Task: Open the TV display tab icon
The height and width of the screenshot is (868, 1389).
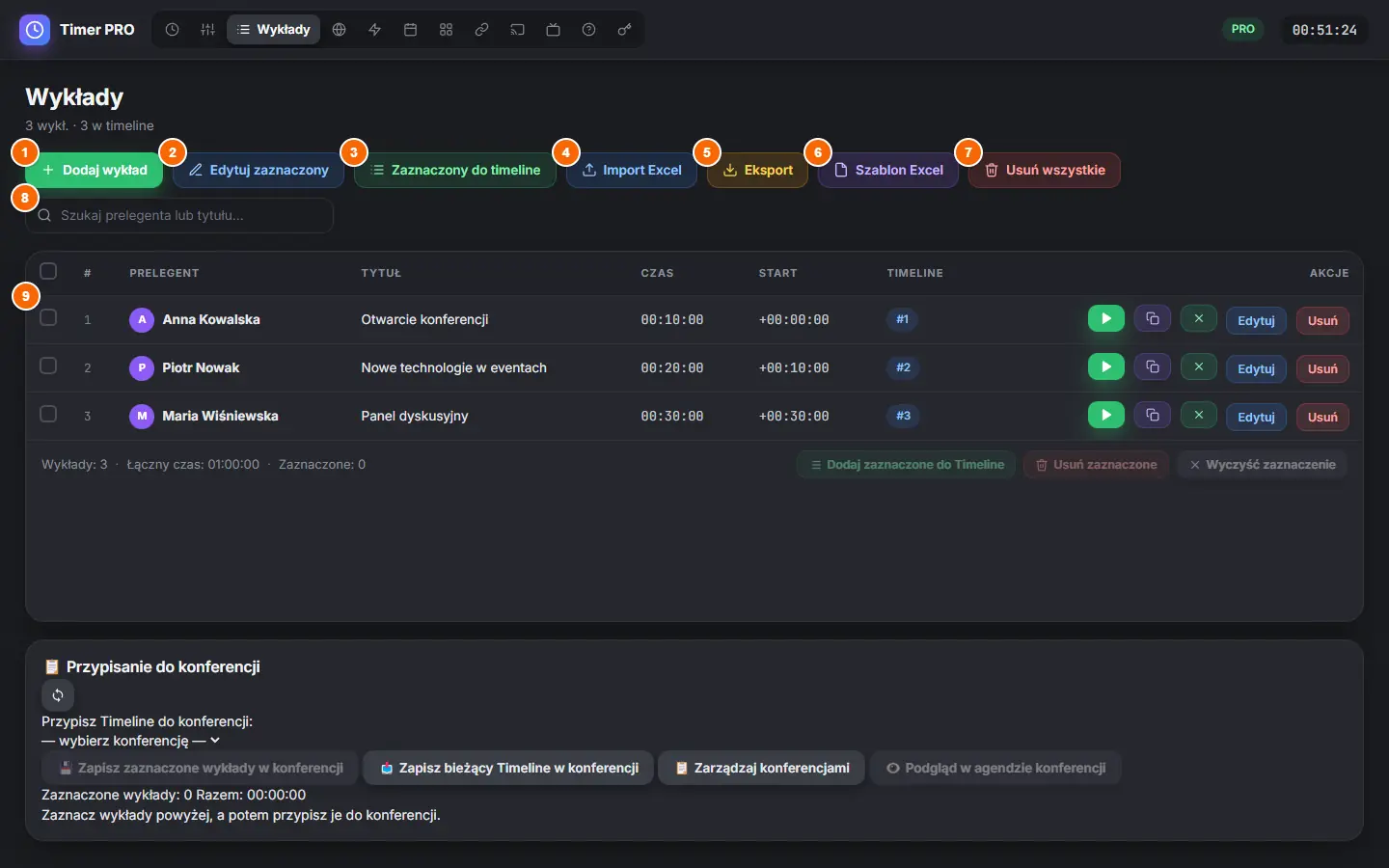Action: point(553,30)
